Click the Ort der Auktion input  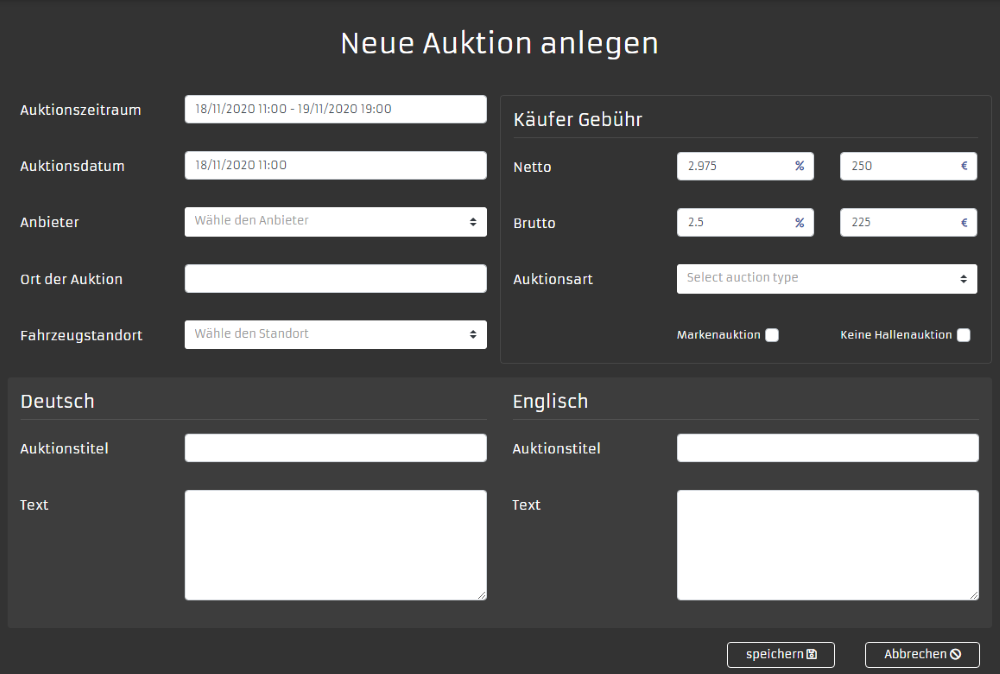335,279
